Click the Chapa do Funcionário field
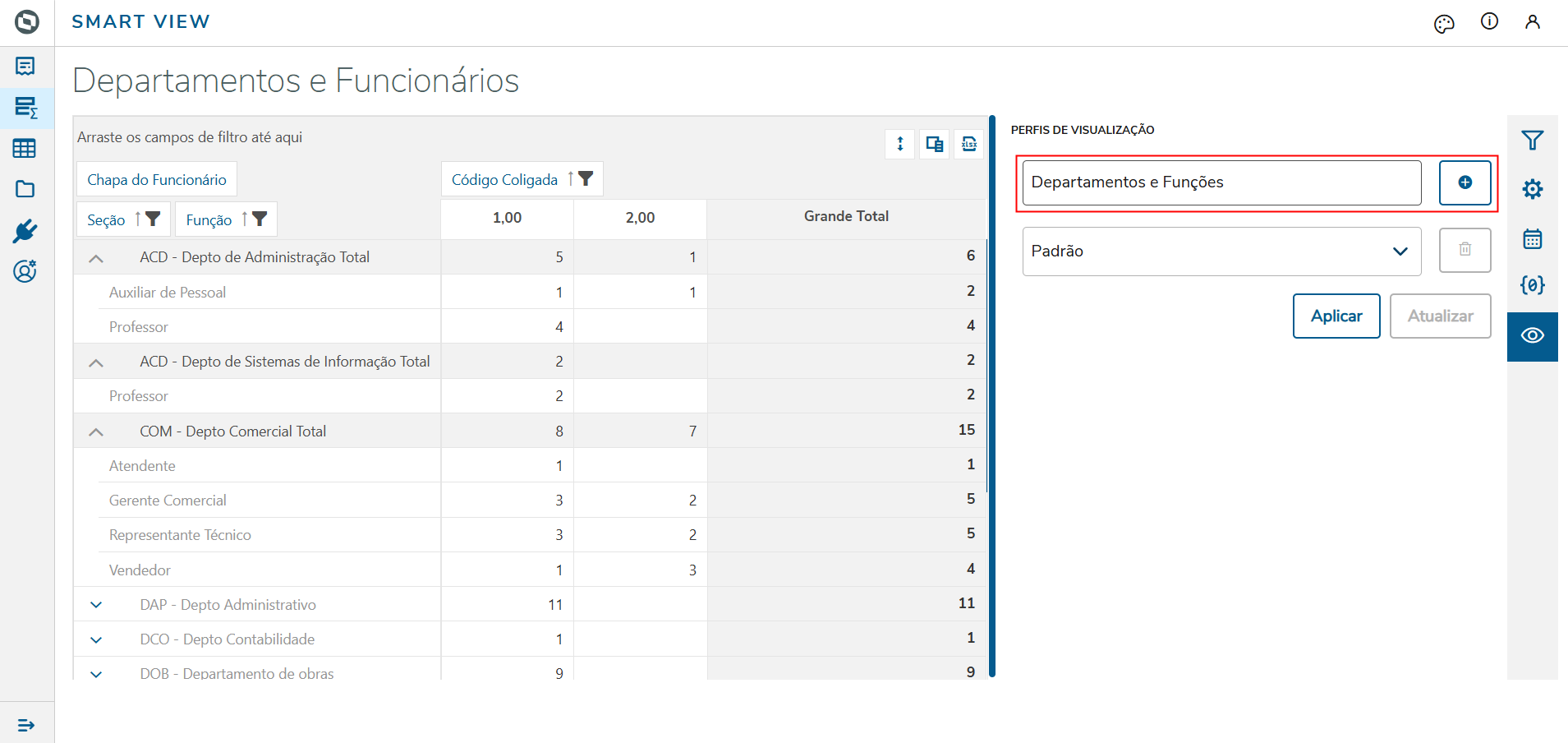1568x743 pixels. [x=157, y=180]
